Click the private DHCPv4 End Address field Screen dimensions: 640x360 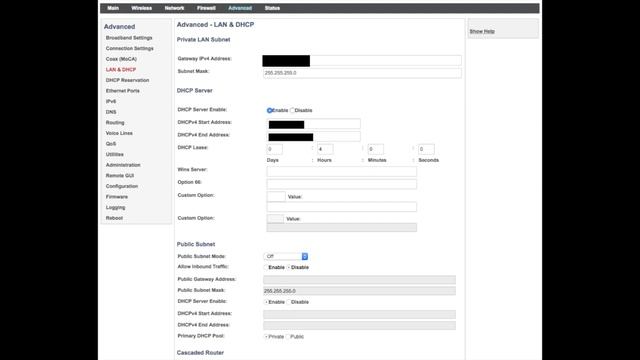click(x=313, y=137)
